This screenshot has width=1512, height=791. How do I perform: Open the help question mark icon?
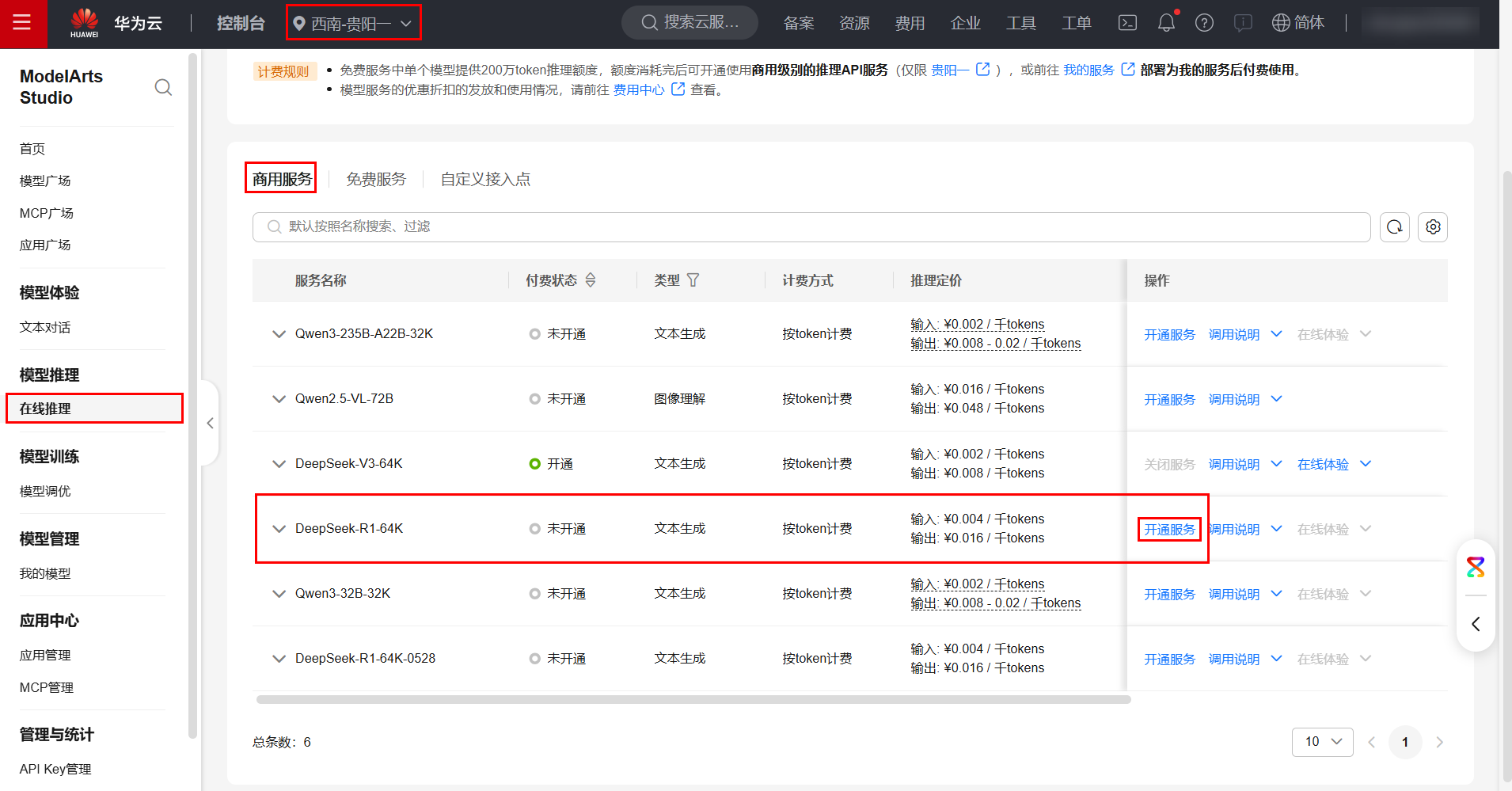[x=1204, y=23]
